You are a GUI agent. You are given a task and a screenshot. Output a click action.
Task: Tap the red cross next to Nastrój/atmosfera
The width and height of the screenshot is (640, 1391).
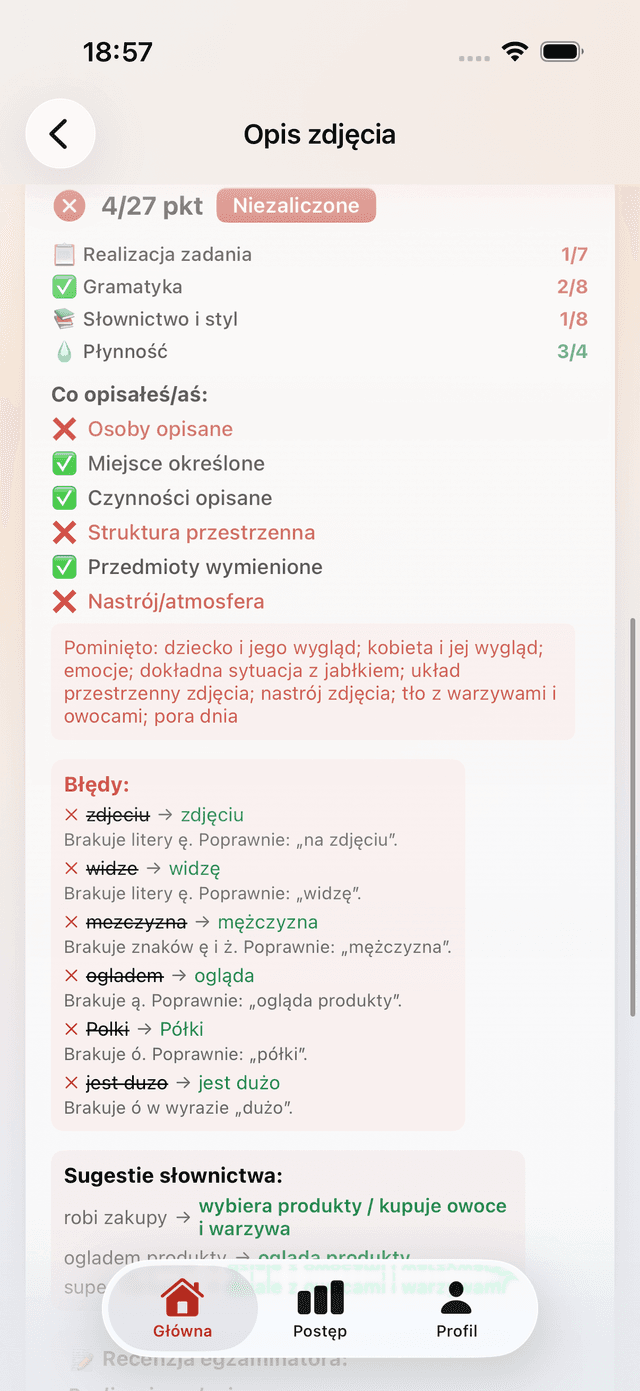tap(65, 602)
